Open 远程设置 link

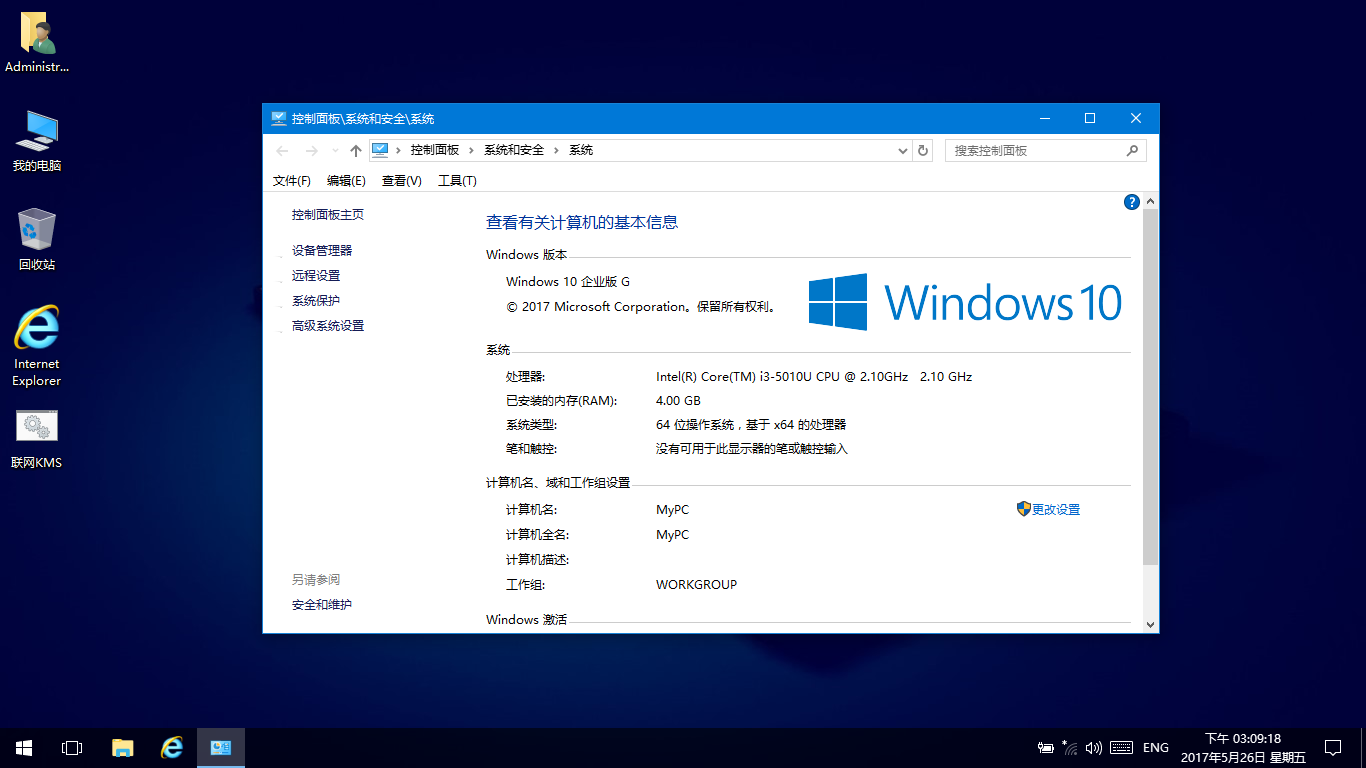pyautogui.click(x=316, y=275)
